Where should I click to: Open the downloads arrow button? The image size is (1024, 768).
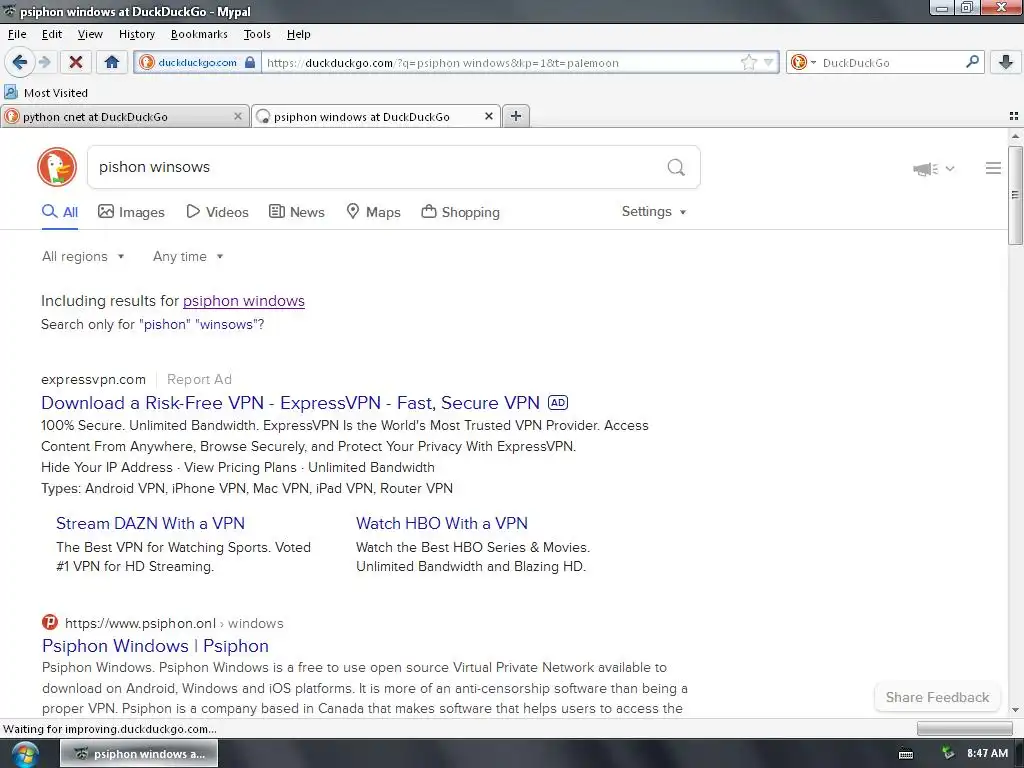coord(1006,62)
